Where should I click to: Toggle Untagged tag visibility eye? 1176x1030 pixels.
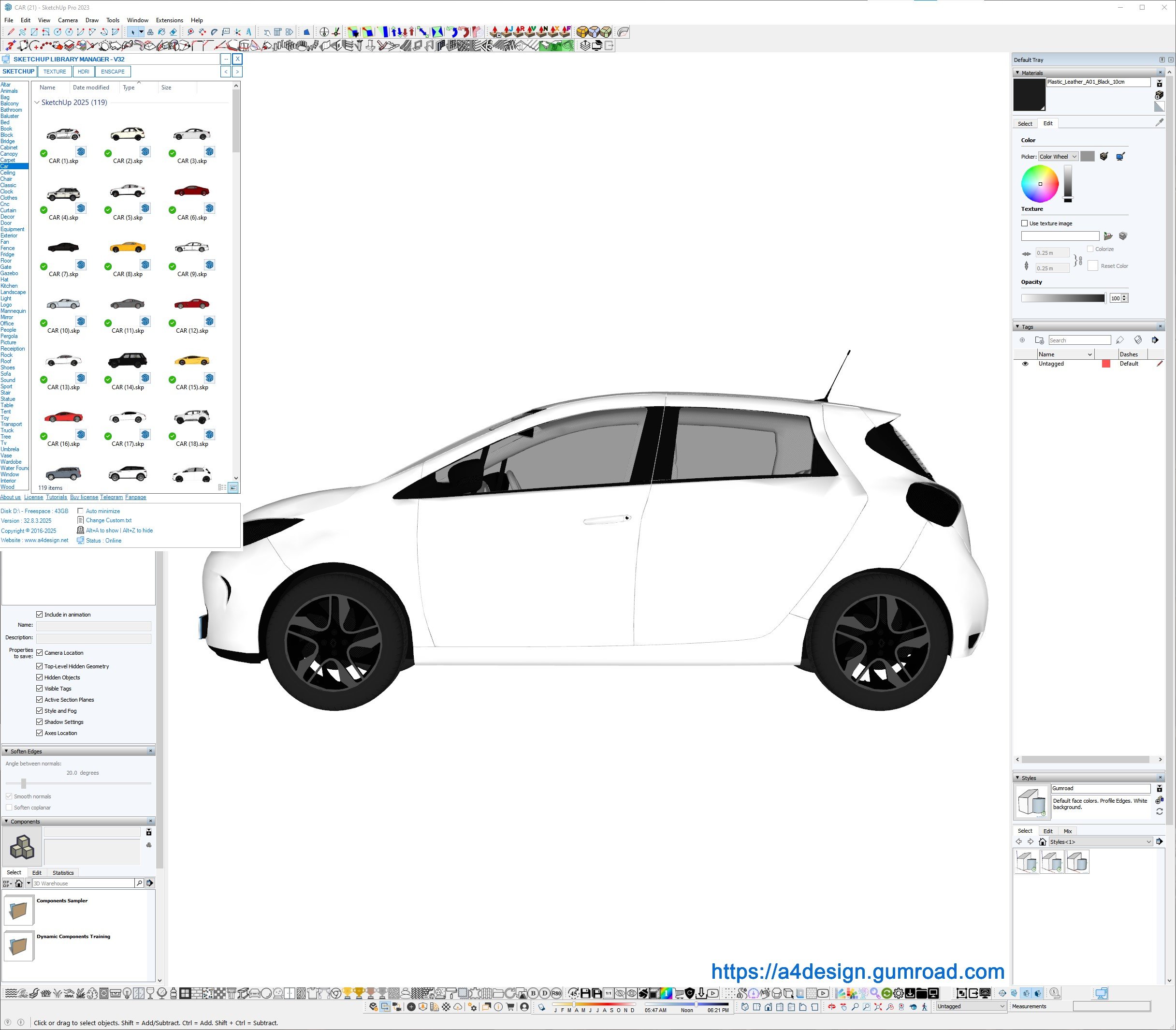click(1025, 364)
